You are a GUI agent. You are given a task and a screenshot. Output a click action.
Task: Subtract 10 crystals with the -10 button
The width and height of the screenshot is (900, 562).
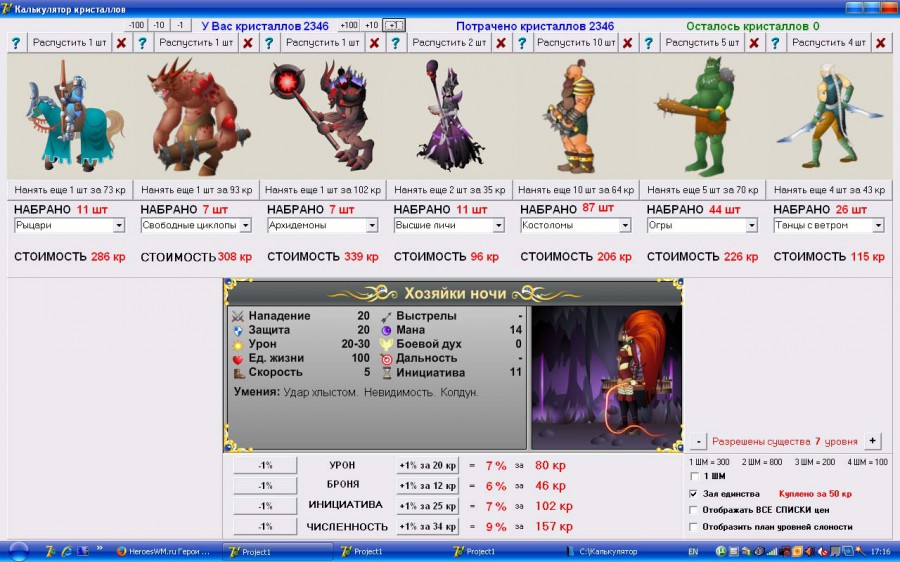click(159, 25)
